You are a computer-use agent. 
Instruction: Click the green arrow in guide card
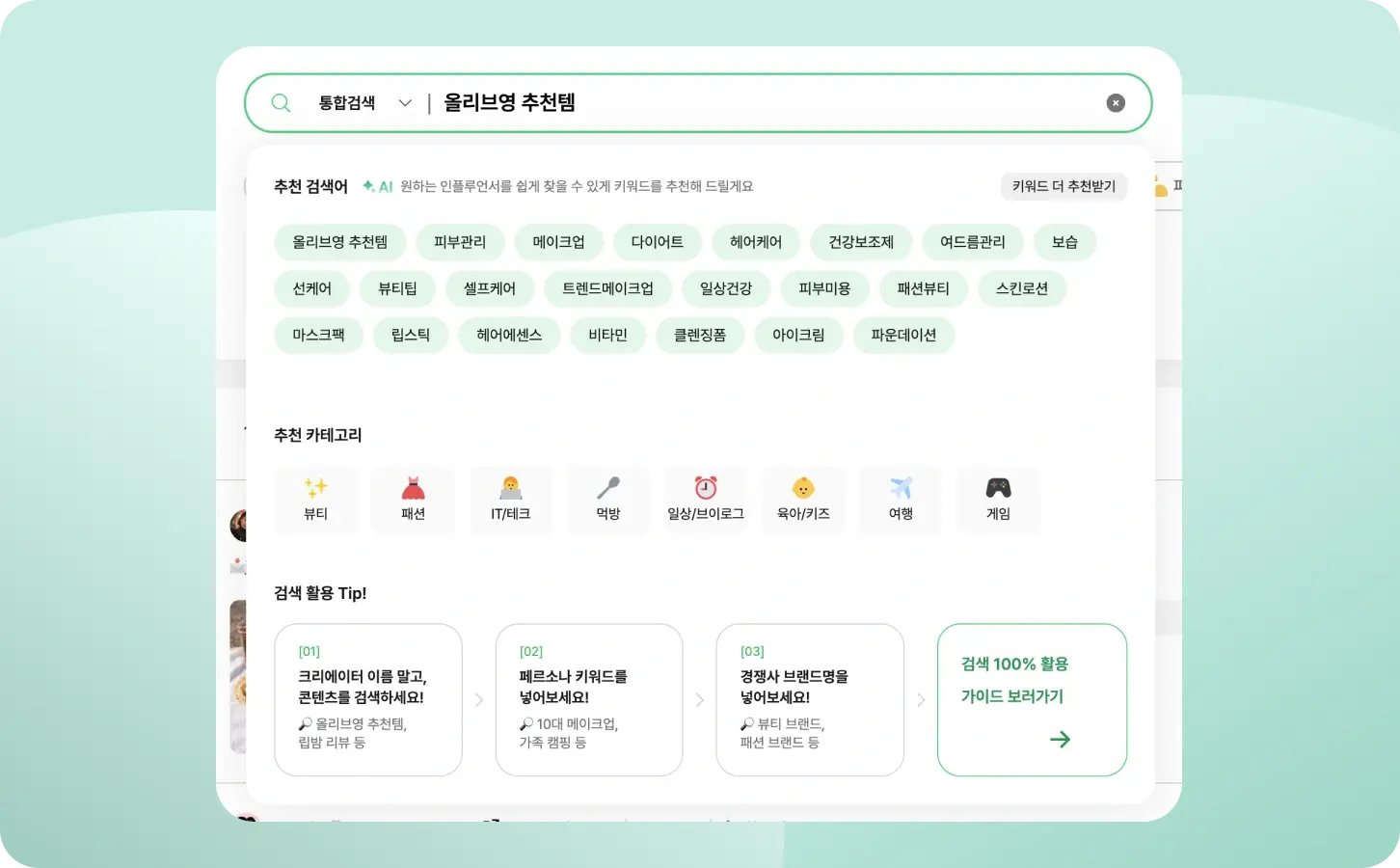[x=1060, y=740]
